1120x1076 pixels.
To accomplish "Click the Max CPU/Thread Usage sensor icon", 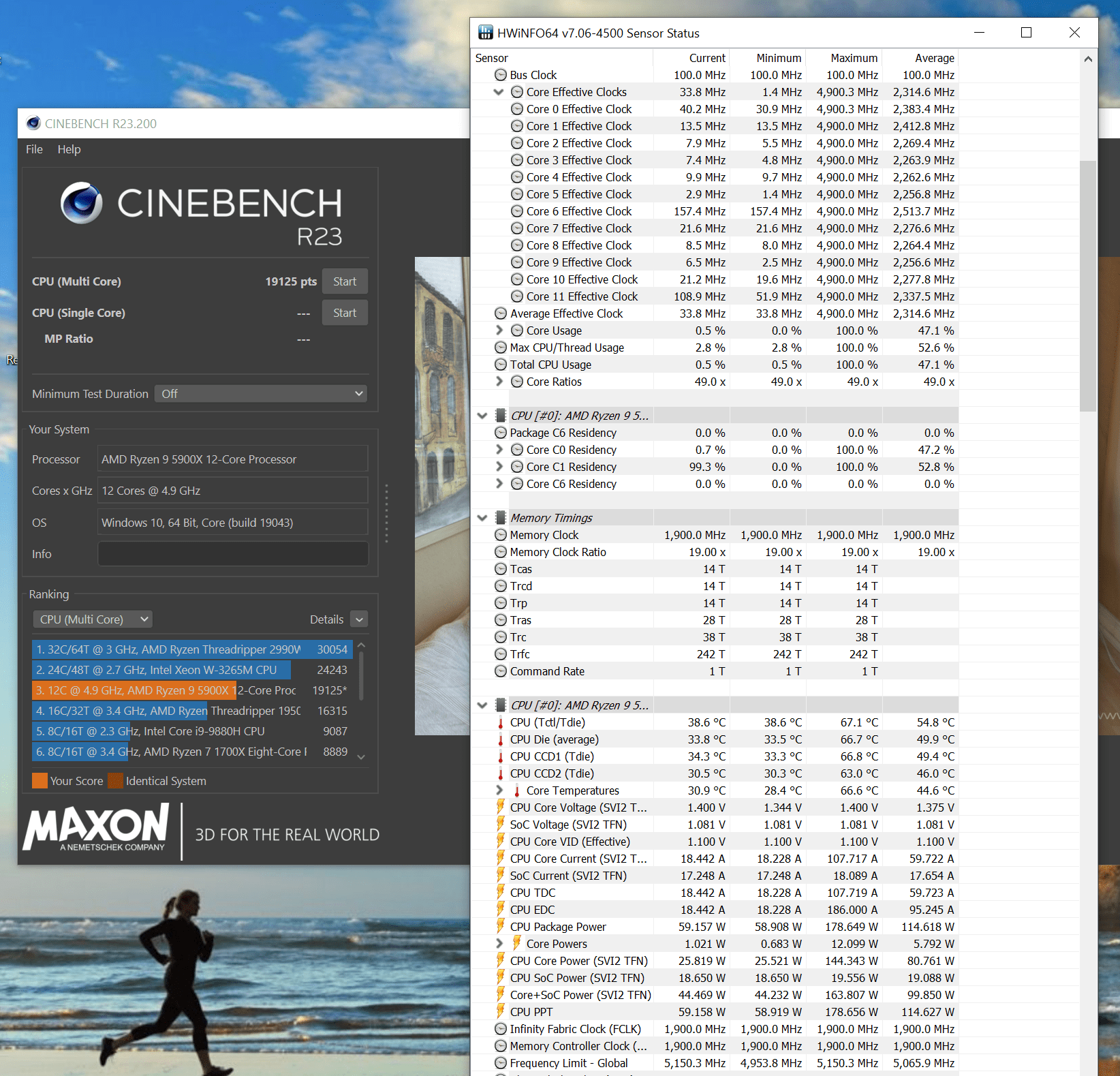I will (501, 348).
